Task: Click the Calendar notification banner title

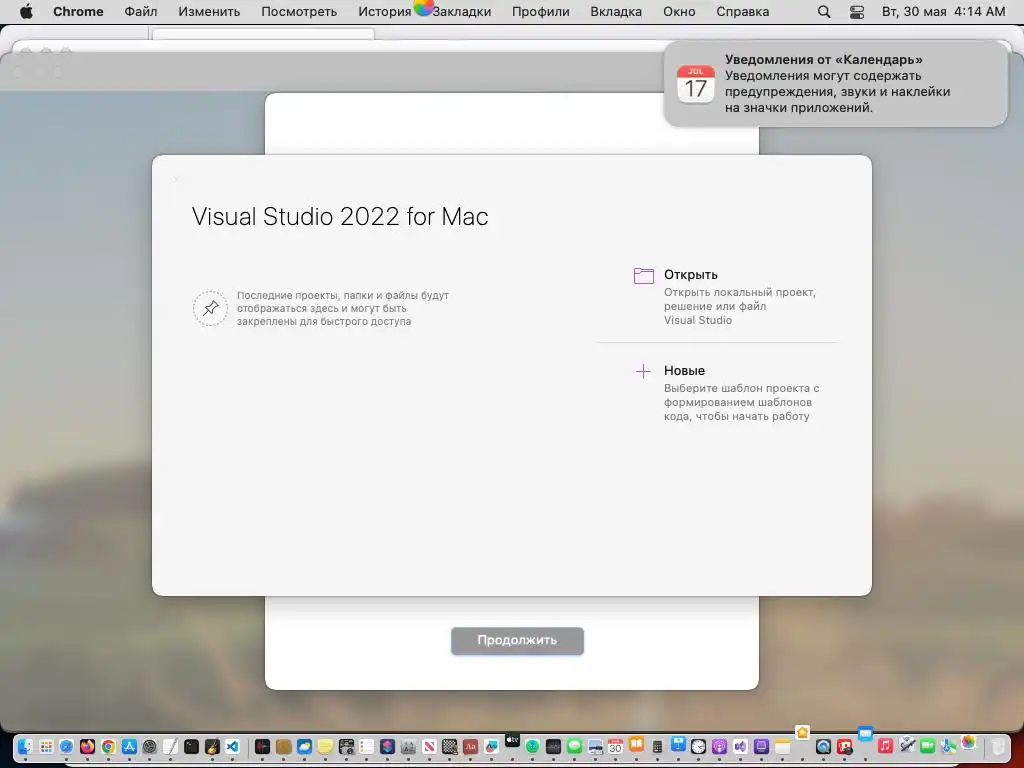Action: 824,59
